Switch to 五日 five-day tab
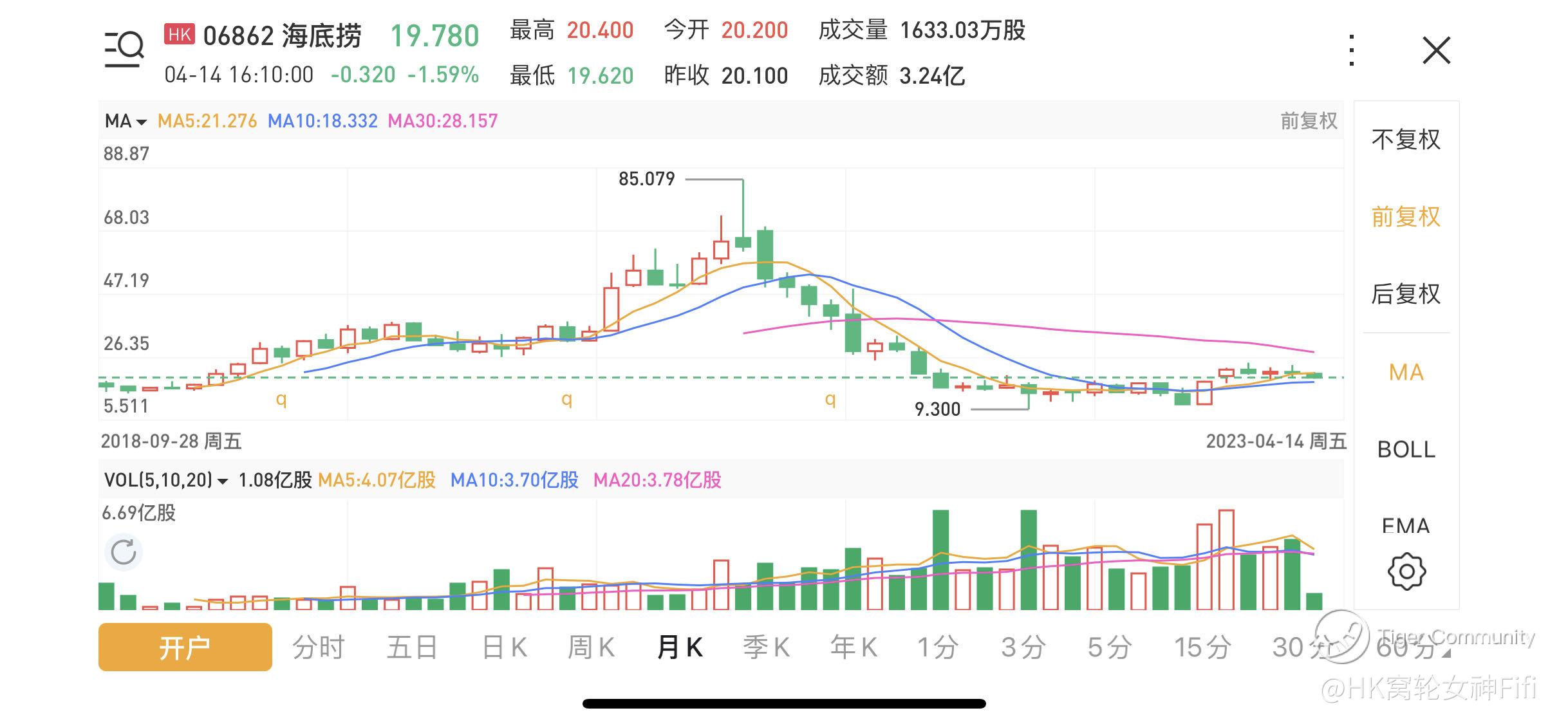Image resolution: width=1568 pixels, height=724 pixels. [x=412, y=647]
